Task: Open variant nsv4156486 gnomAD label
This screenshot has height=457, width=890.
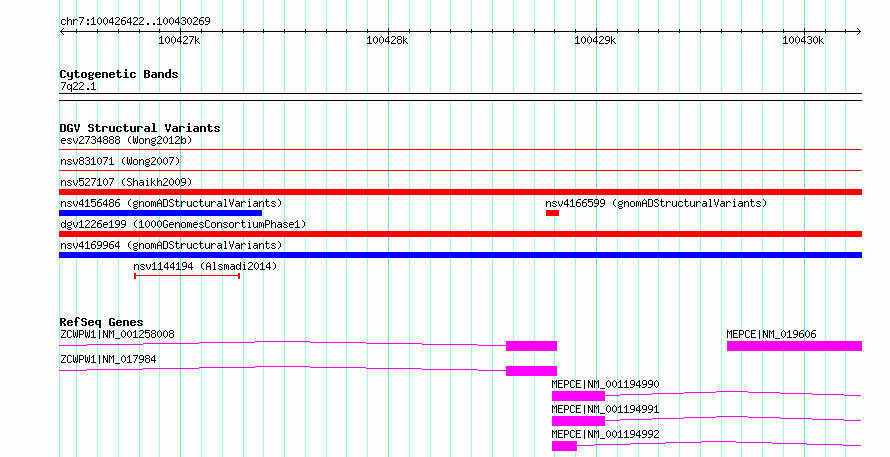Action: (x=171, y=203)
